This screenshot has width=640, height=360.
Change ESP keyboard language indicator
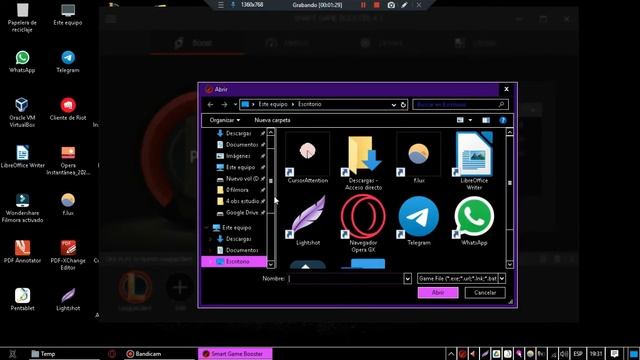[x=578, y=354]
